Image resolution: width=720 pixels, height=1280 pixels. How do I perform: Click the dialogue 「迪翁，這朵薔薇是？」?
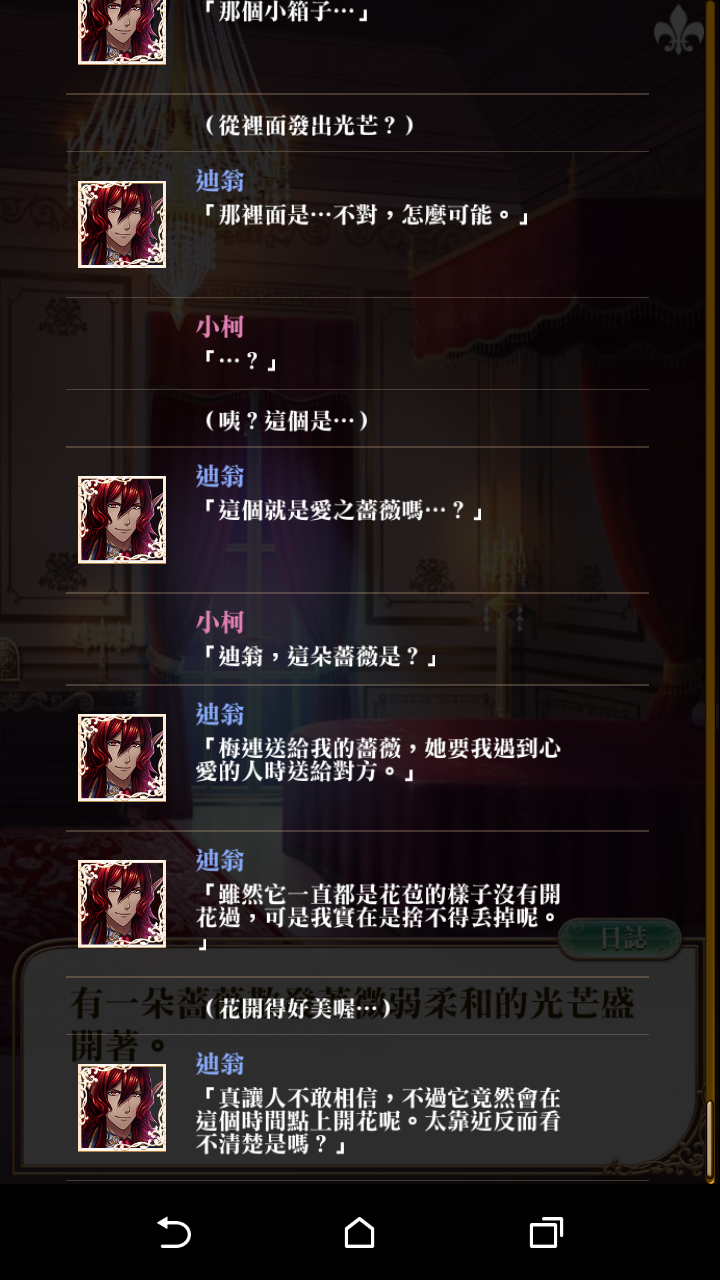[x=320, y=657]
